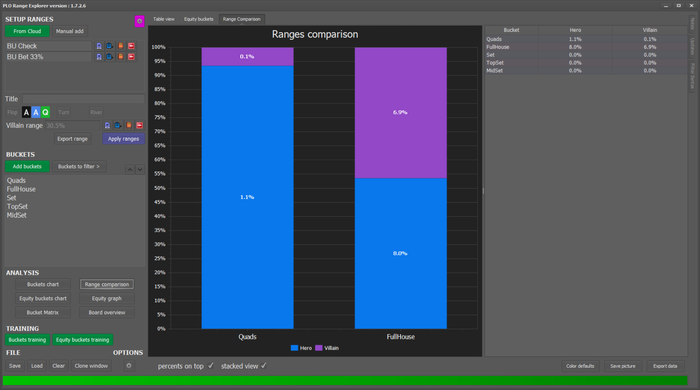This screenshot has width=700, height=390.
Task: Open the Equity buckets chart analysis
Action: [x=43, y=299]
